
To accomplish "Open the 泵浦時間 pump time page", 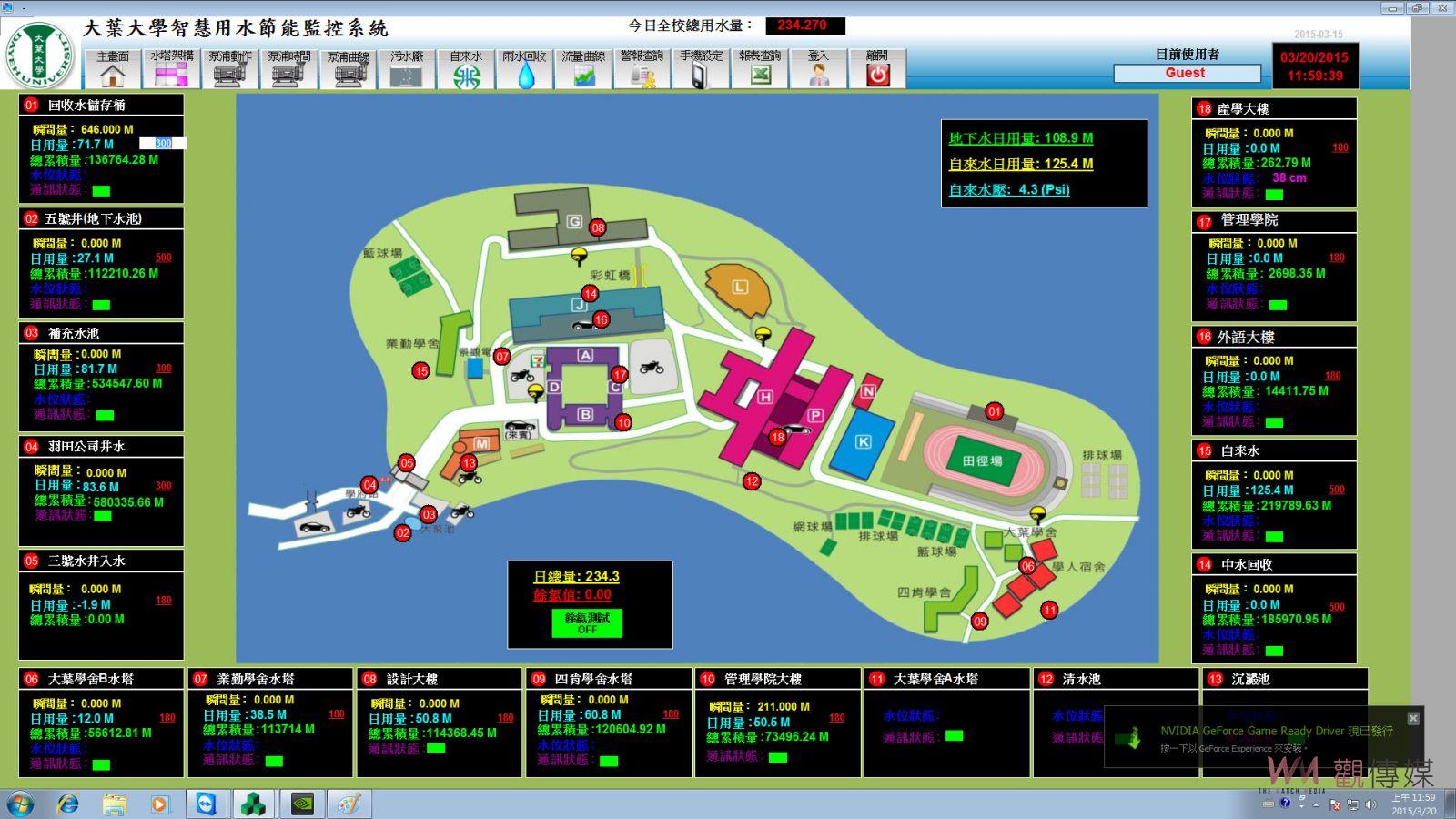I will [288, 68].
